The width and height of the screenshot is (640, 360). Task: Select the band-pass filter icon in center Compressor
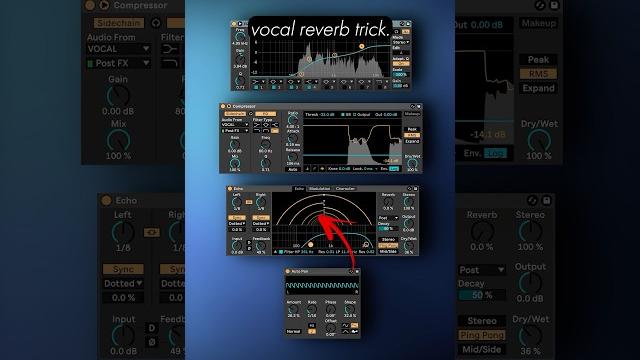tap(266, 131)
